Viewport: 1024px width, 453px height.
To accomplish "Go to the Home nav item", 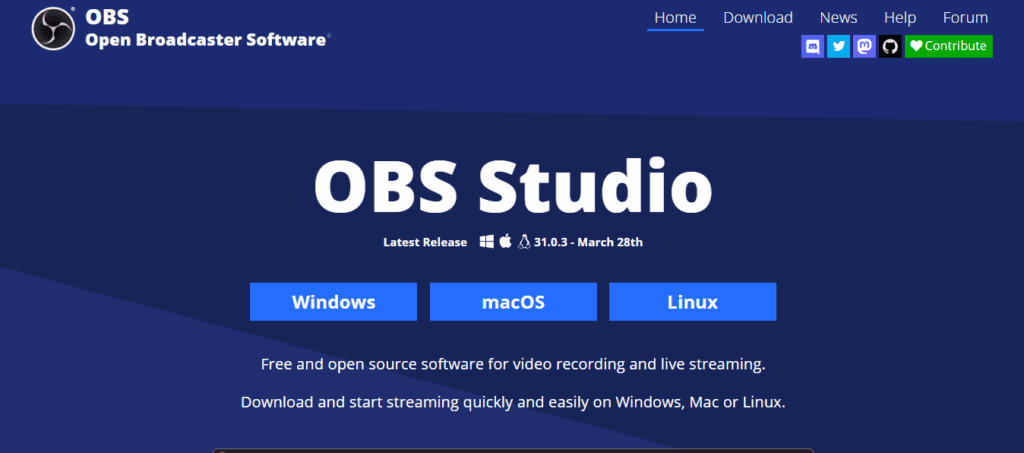I will click(x=675, y=18).
